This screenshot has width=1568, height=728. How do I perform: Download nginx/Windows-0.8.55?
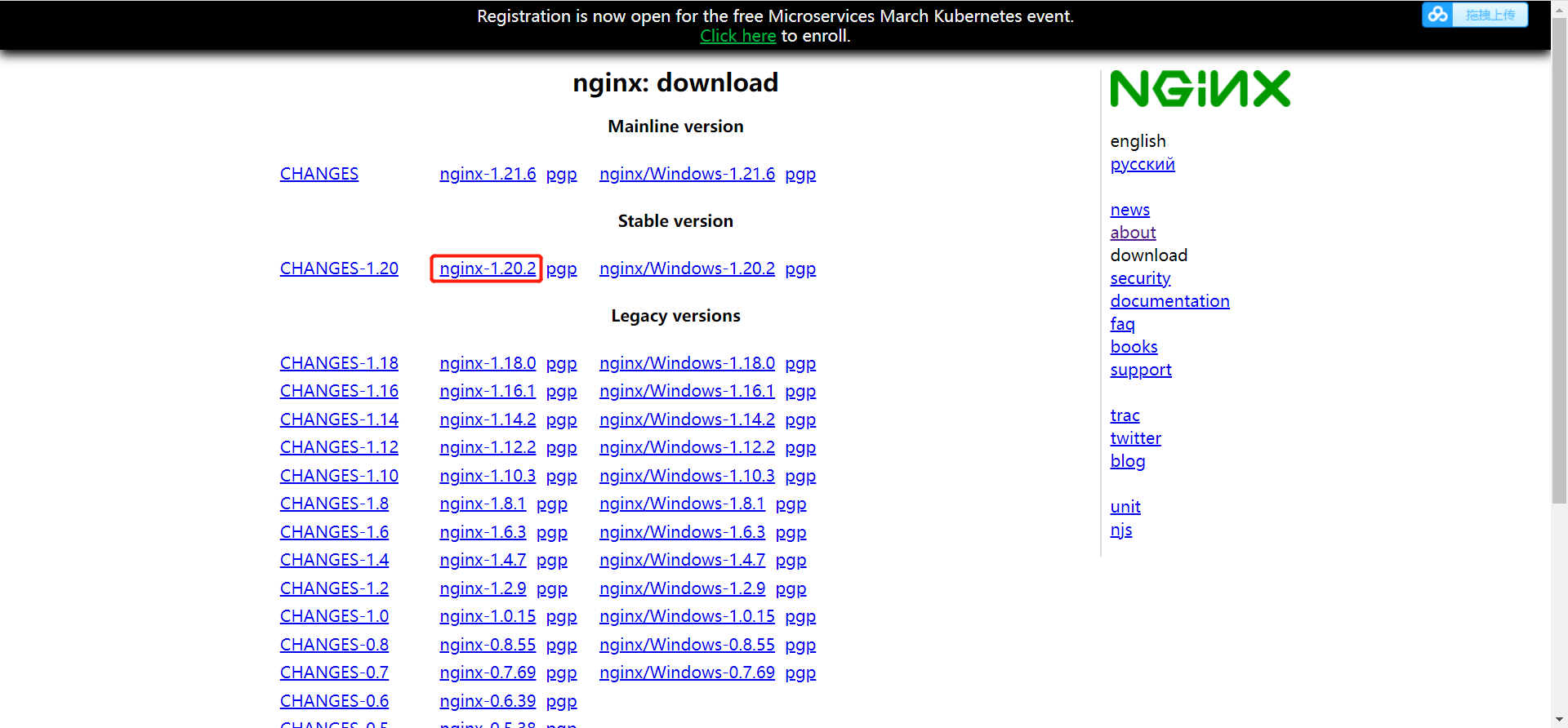click(687, 645)
